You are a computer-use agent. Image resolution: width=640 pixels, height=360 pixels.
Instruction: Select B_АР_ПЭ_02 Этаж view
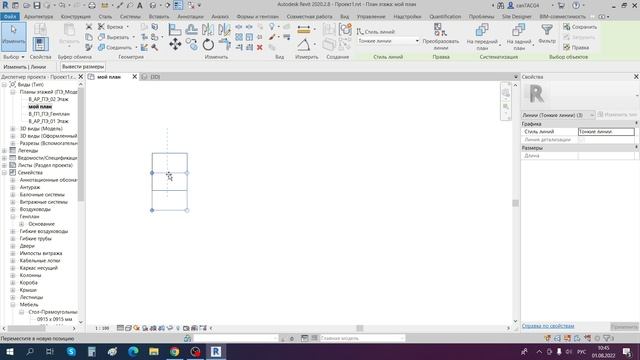pyautogui.click(x=49, y=99)
